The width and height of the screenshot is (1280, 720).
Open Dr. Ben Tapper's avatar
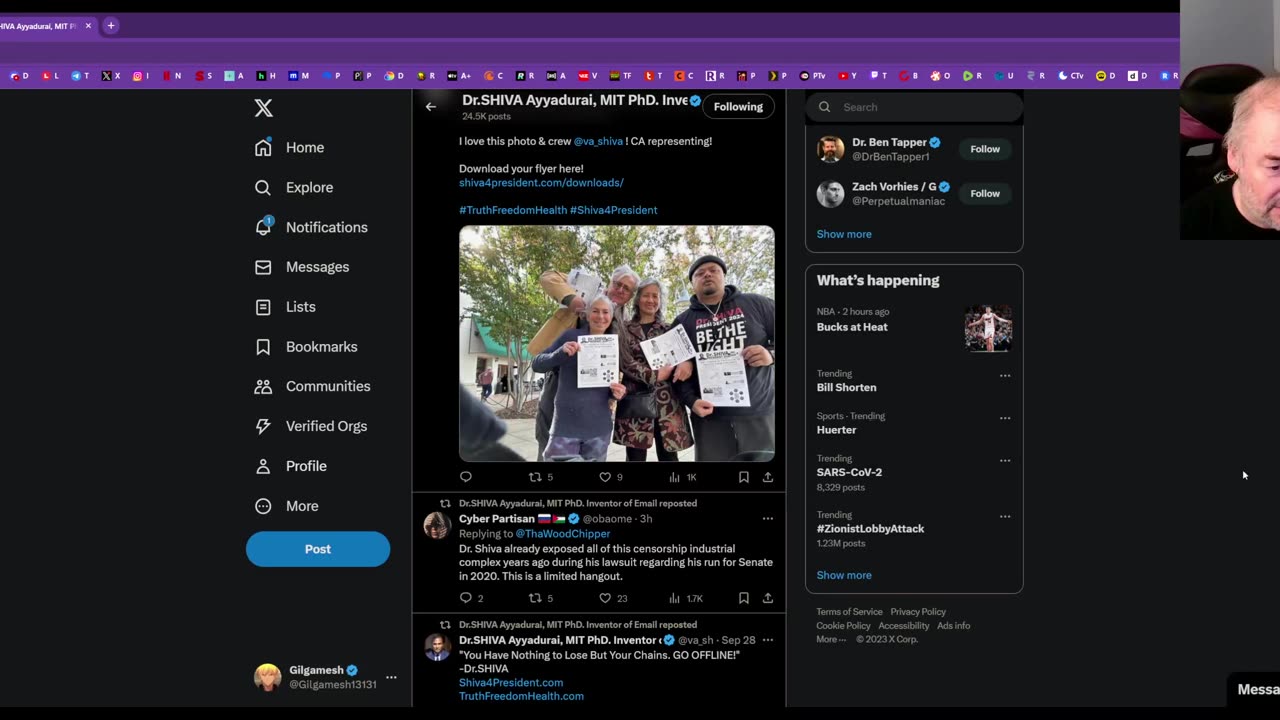tap(830, 149)
